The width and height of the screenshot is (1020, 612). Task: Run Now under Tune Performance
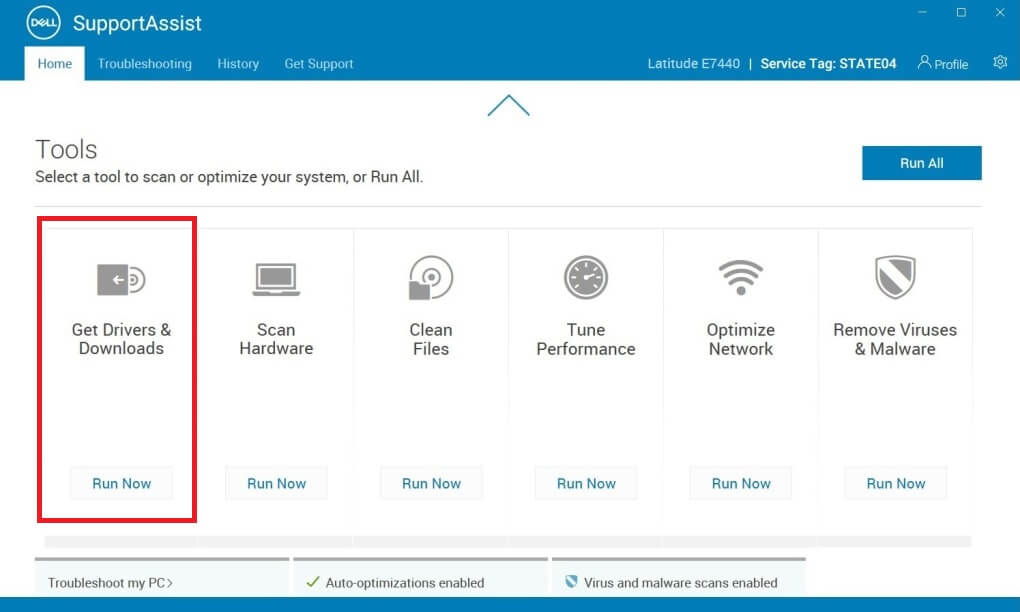point(586,483)
